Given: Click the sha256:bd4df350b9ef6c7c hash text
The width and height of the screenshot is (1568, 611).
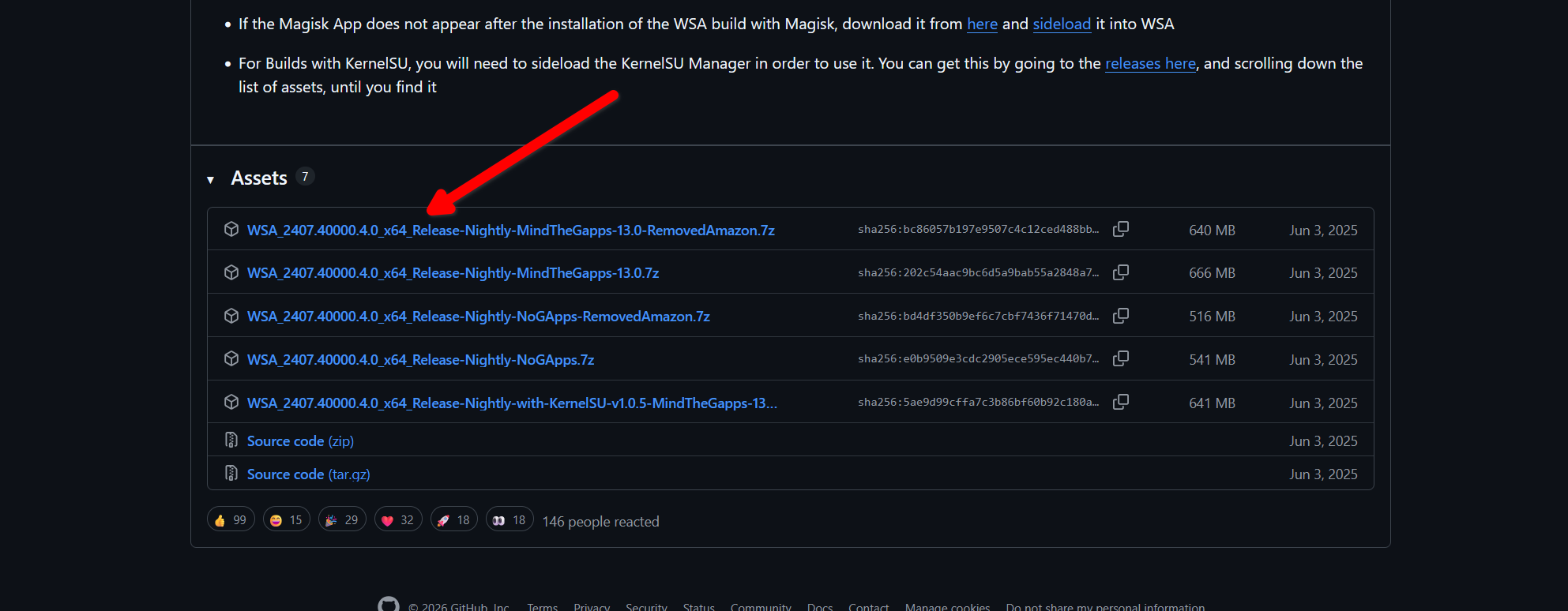Looking at the screenshot, I should tap(978, 317).
